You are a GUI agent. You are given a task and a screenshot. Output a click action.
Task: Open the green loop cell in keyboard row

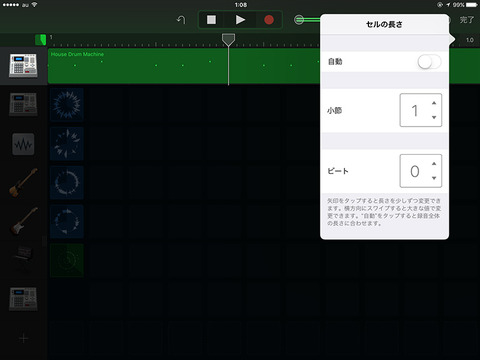pyautogui.click(x=67, y=260)
